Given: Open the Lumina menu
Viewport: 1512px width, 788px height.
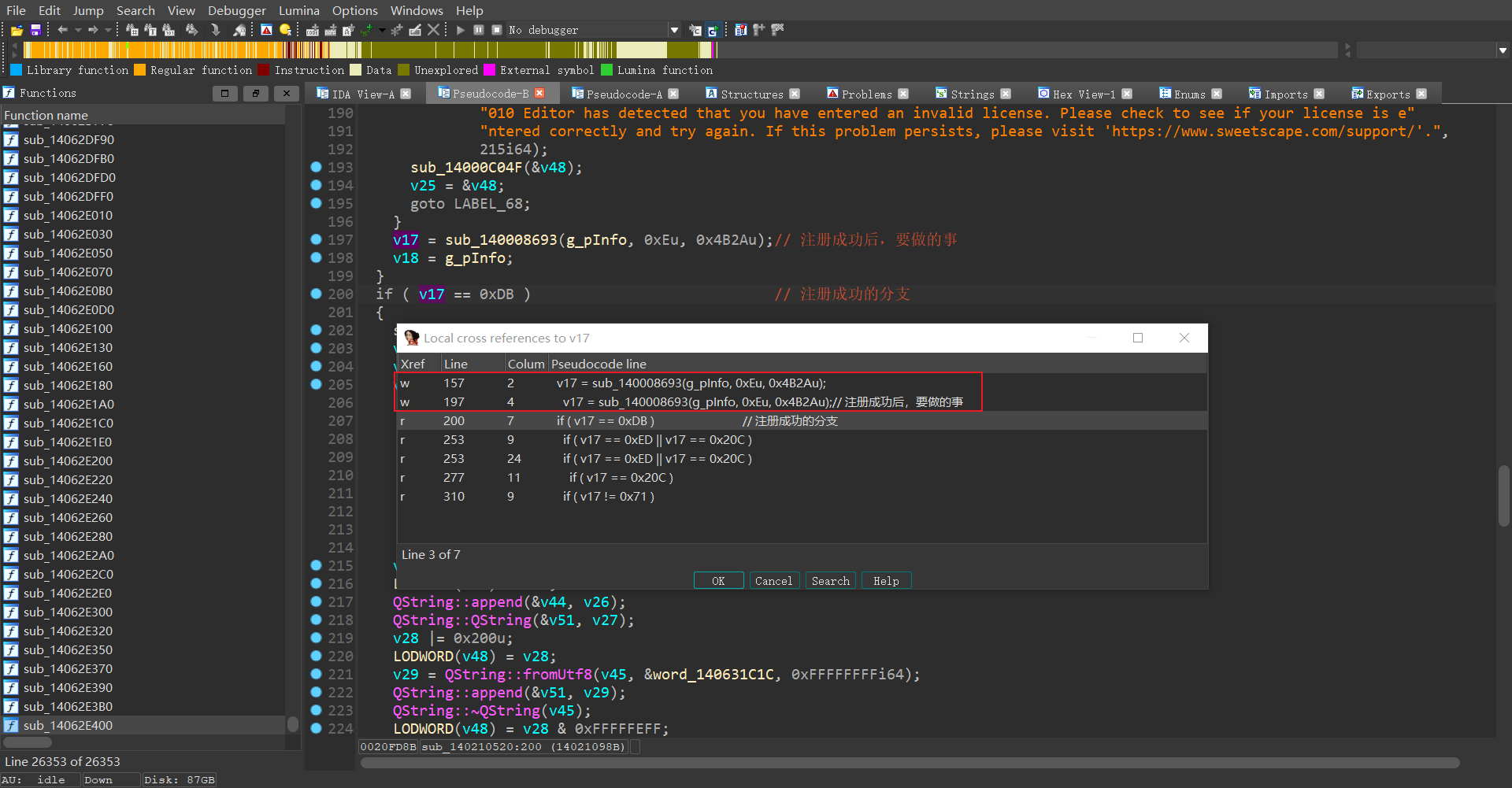Looking at the screenshot, I should coord(298,10).
